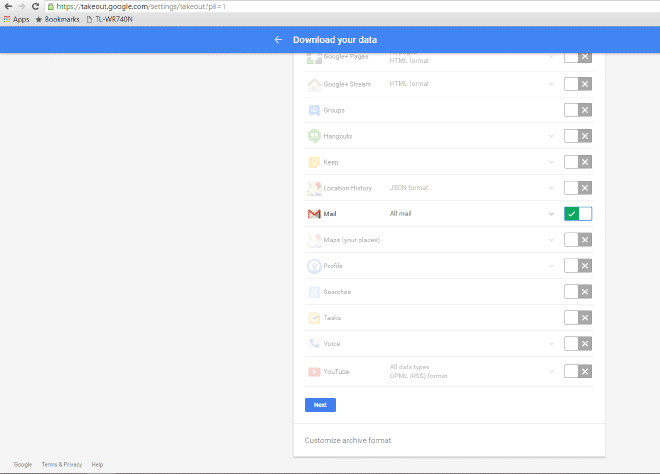Click the back arrow beside Download your data
The height and width of the screenshot is (474, 660).
278,40
